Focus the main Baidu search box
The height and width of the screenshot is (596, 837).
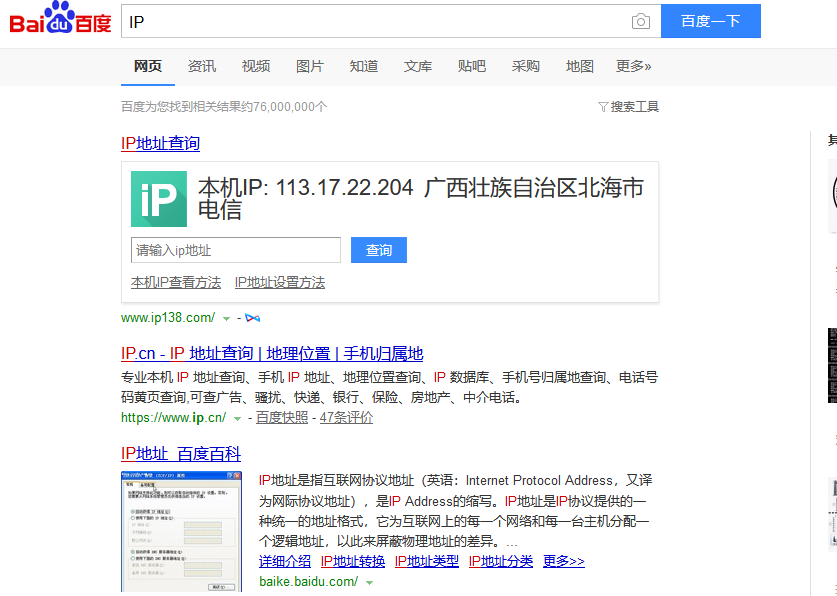coord(375,22)
